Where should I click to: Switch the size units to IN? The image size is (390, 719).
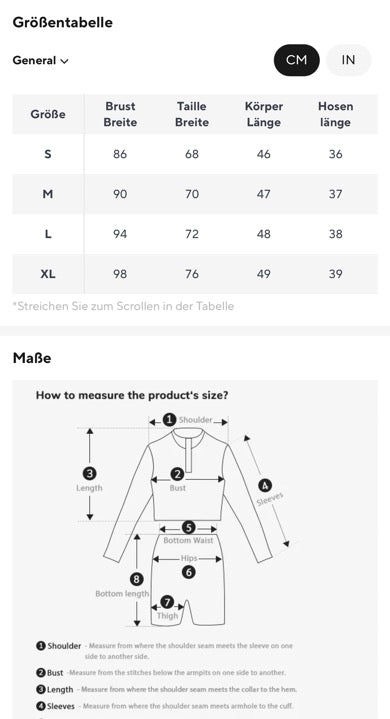point(348,60)
